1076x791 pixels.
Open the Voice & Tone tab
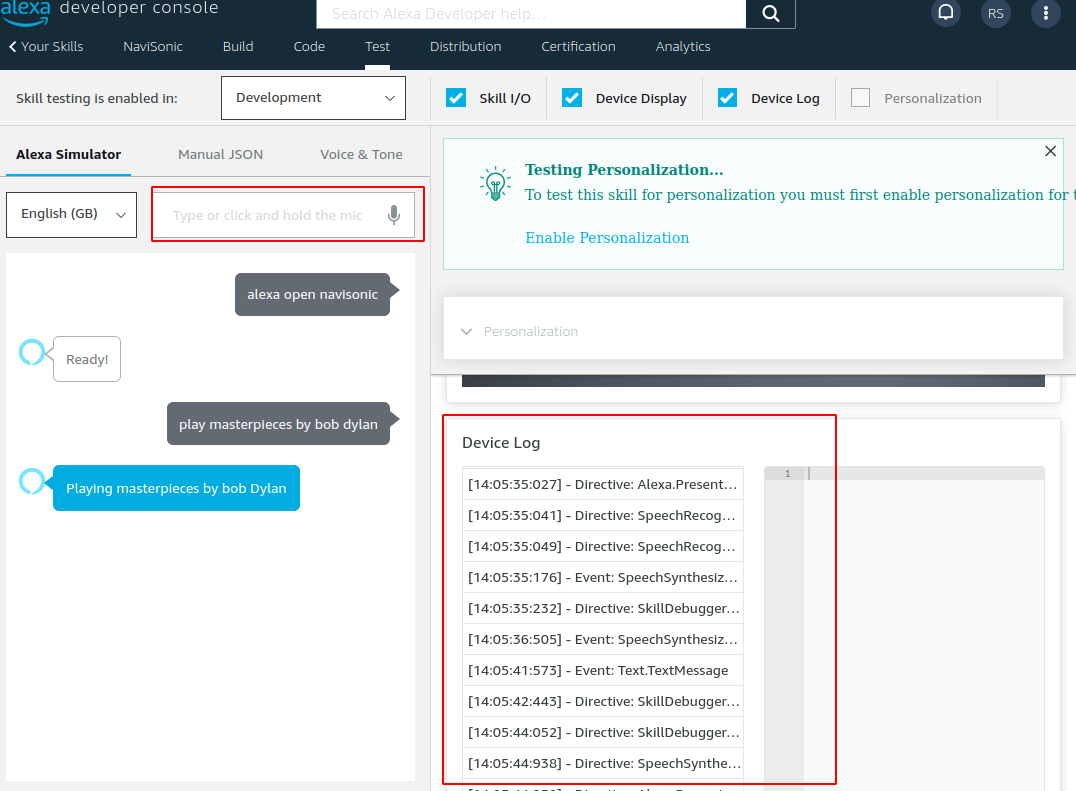(x=361, y=154)
